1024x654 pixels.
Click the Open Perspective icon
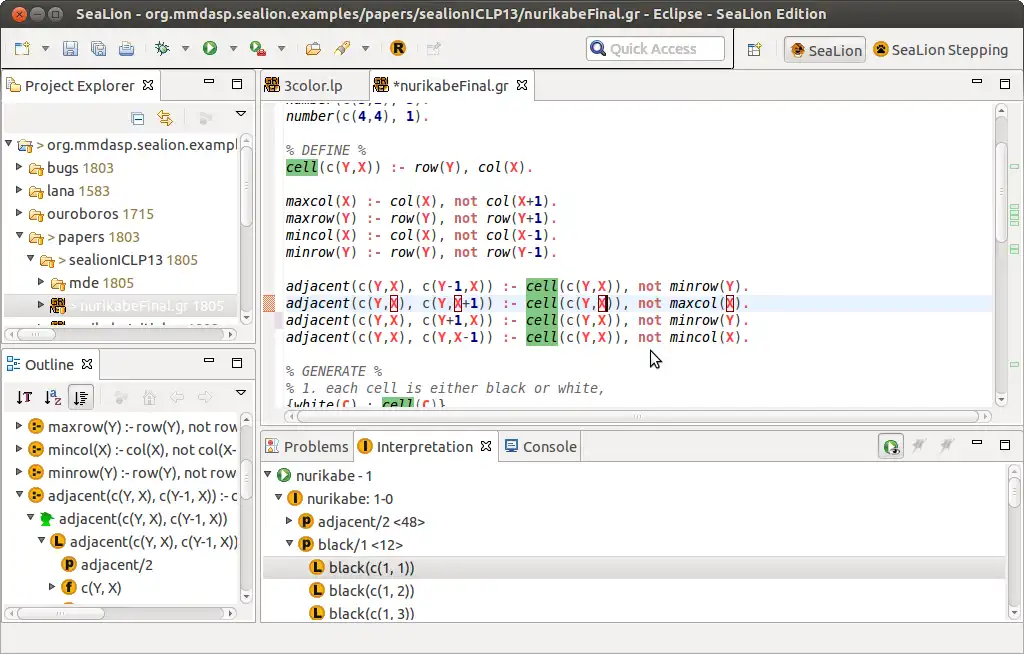(755, 49)
